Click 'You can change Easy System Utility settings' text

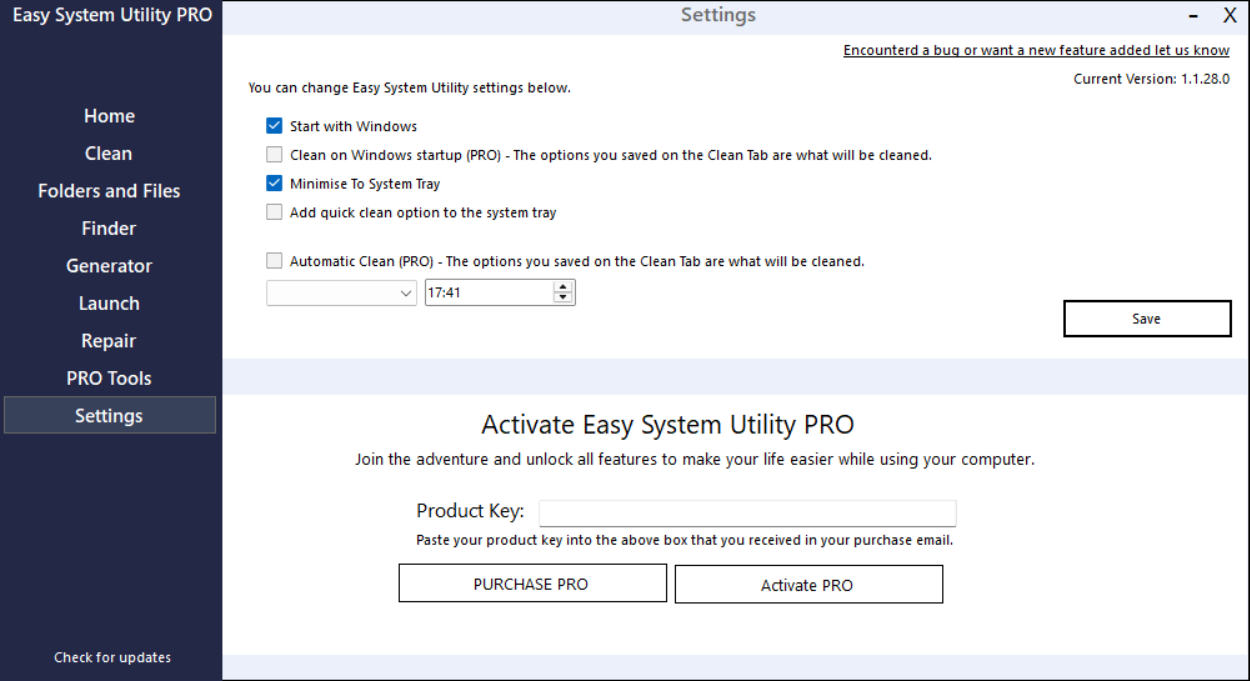(409, 88)
